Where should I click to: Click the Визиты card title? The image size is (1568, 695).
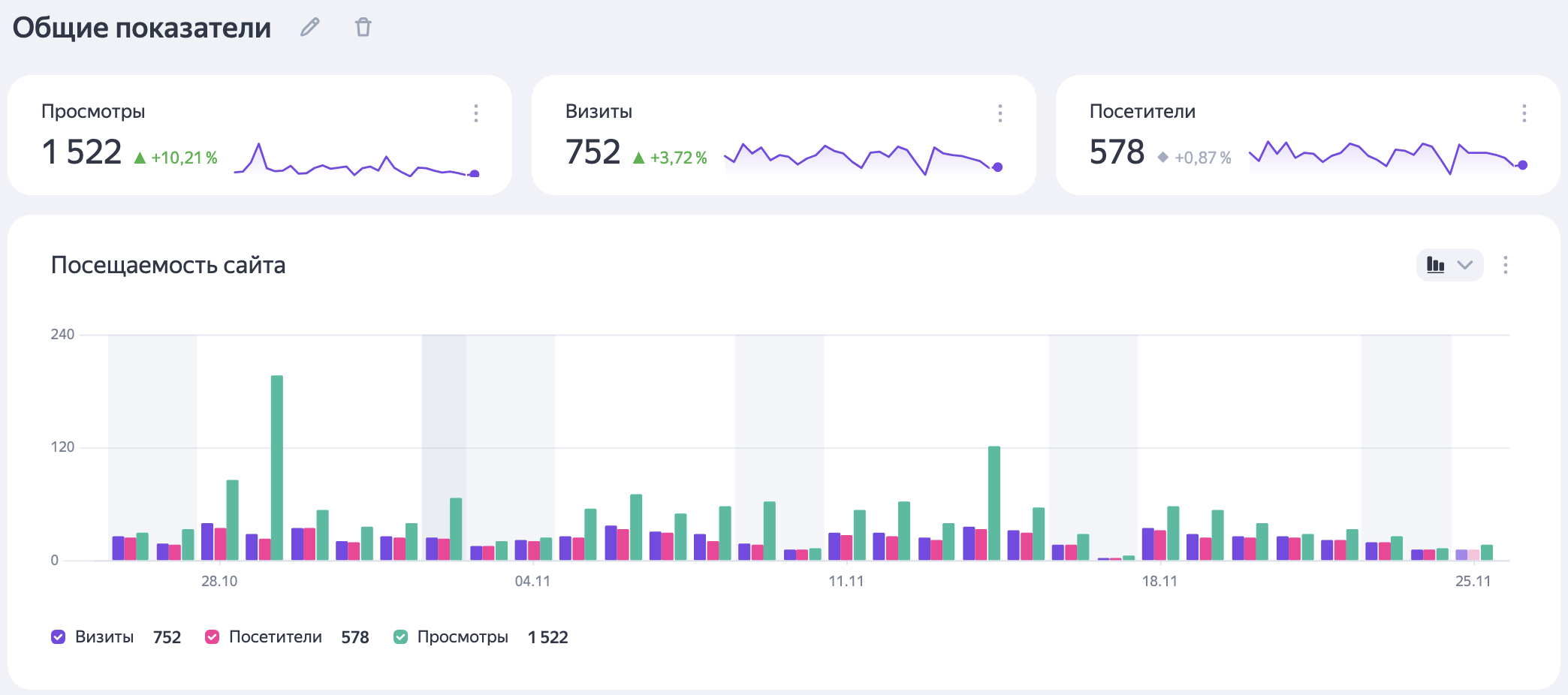pos(599,112)
